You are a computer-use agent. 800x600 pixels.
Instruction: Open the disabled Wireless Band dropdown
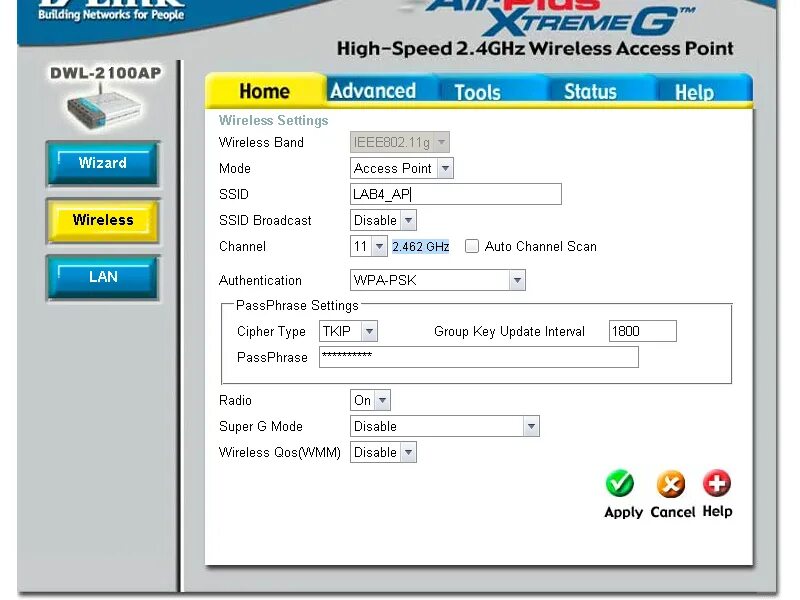(x=399, y=142)
